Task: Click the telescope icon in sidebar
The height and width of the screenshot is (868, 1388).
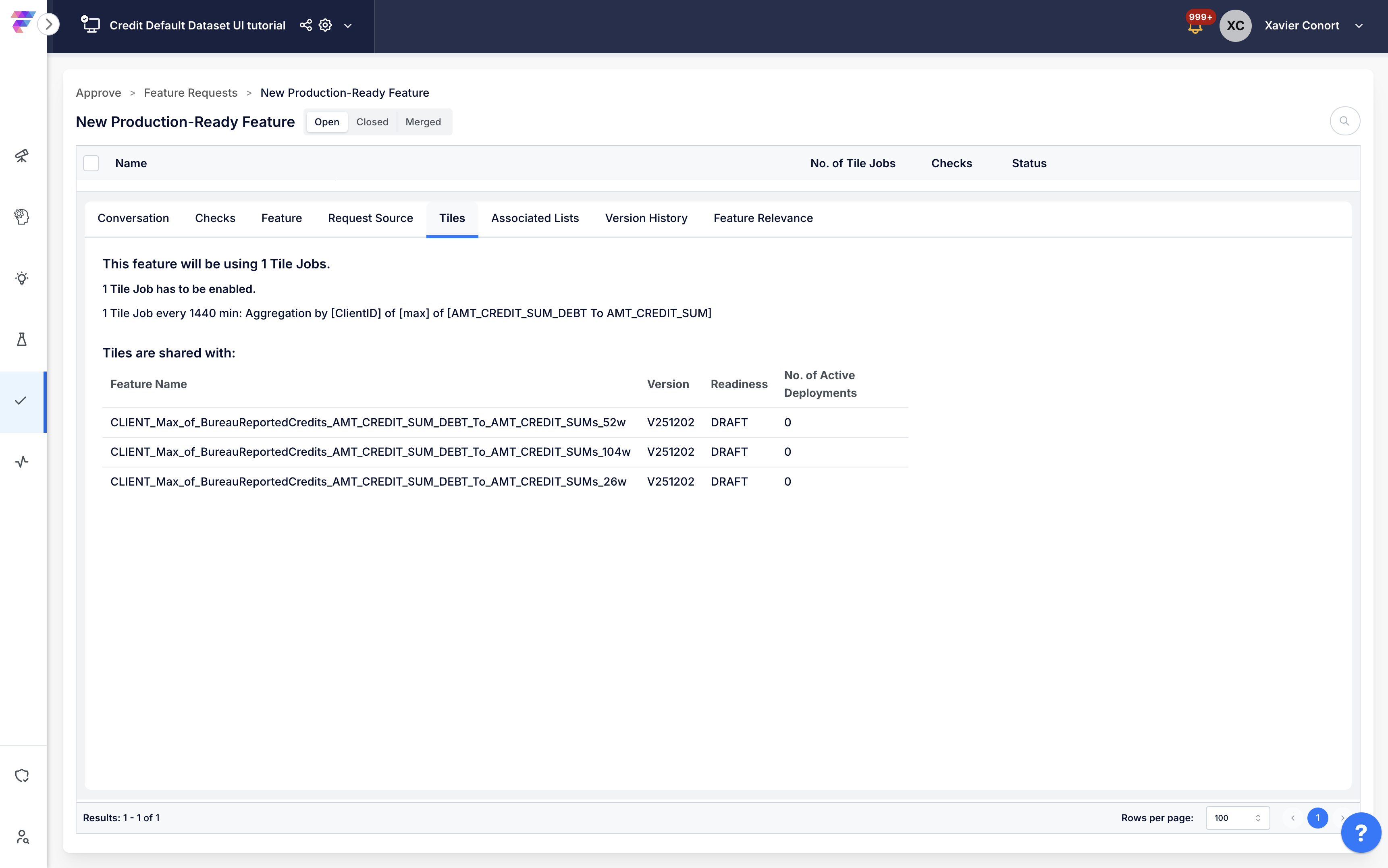Action: (x=22, y=156)
